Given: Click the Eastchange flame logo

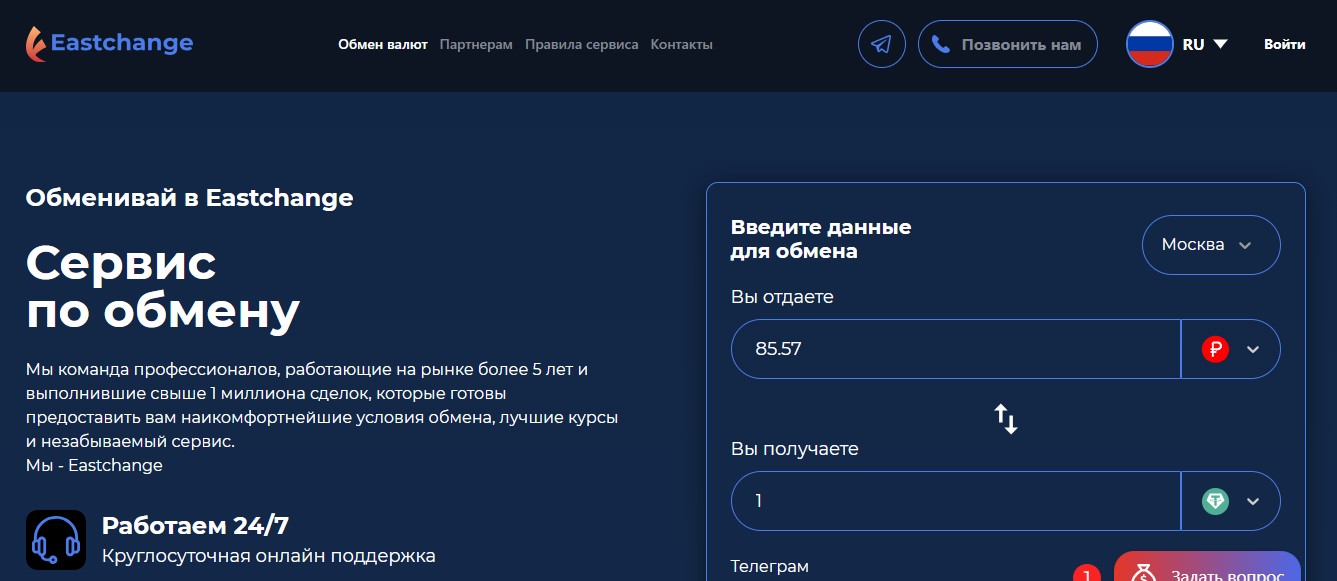Looking at the screenshot, I should (36, 44).
